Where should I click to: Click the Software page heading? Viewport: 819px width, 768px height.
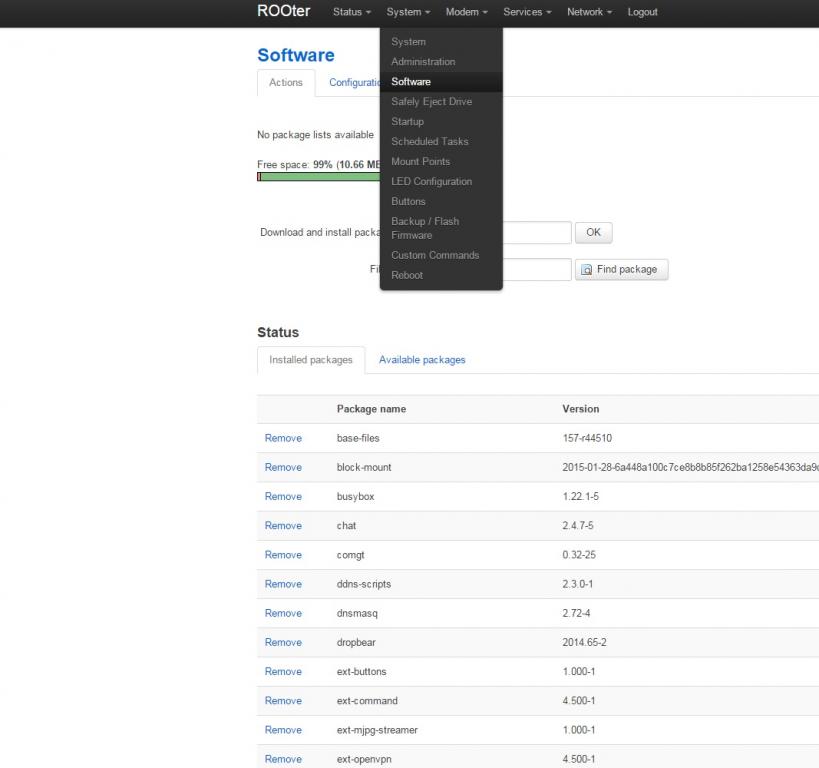[x=296, y=55]
